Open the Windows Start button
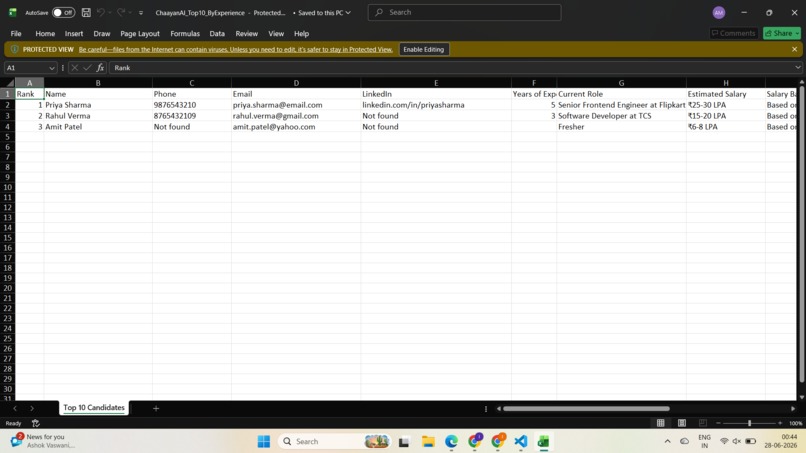 pos(264,441)
